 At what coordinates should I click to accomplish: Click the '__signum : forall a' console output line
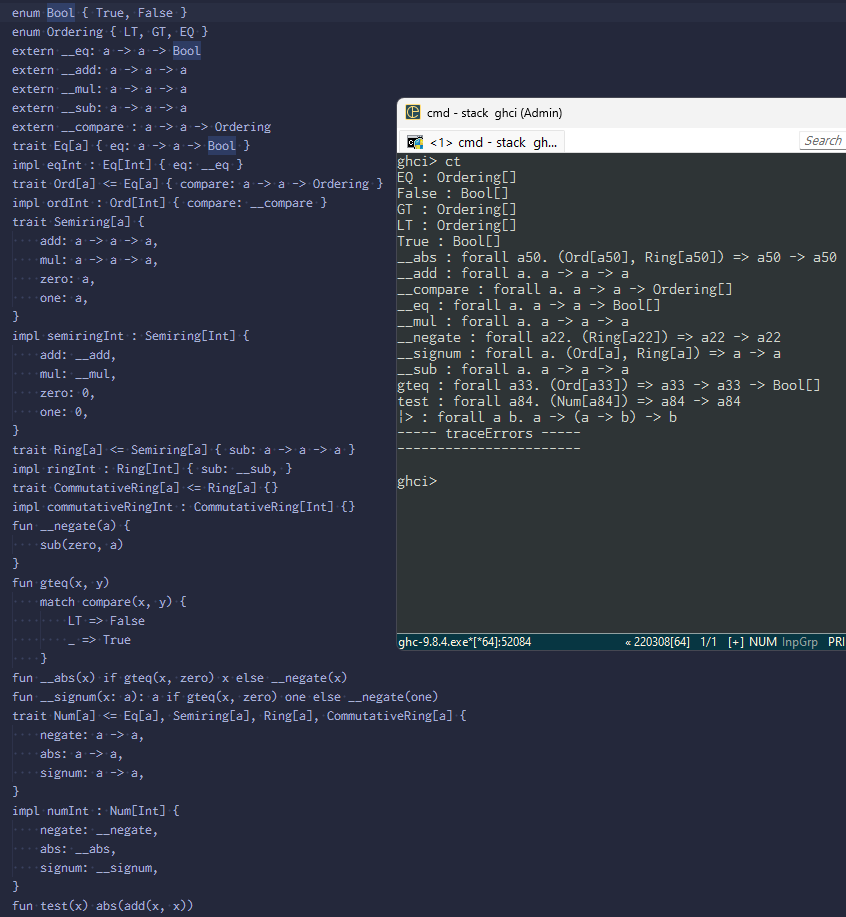(x=589, y=353)
